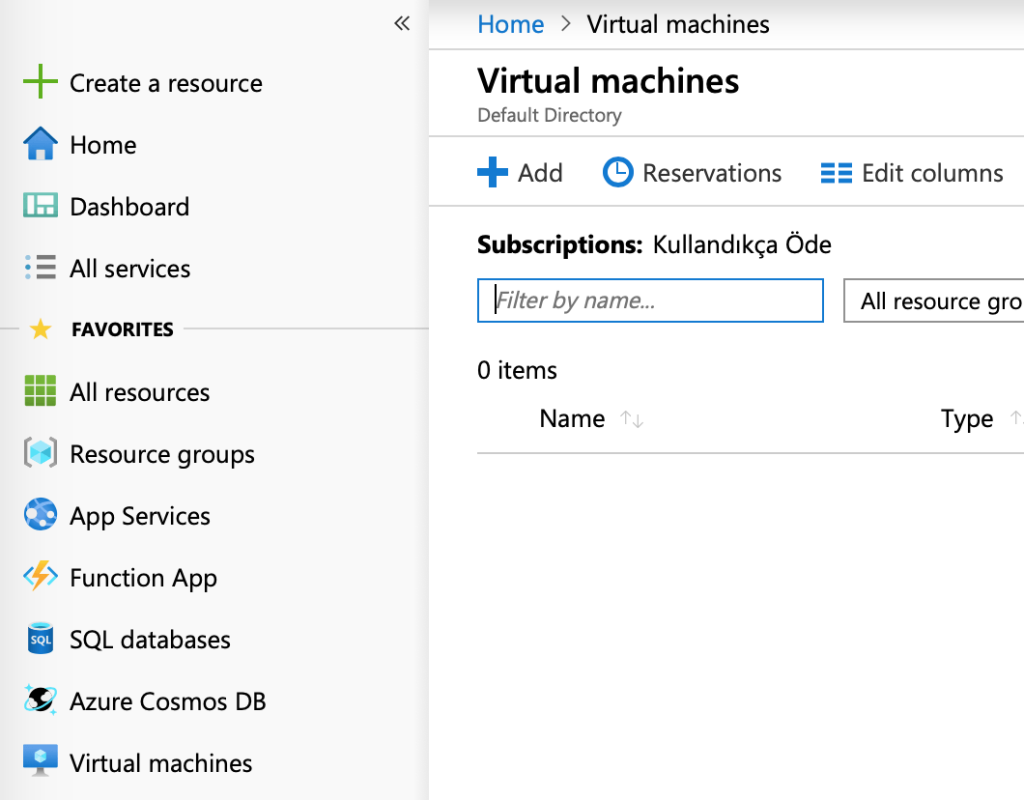
Task: Open All services in the sidebar
Action: (x=130, y=268)
